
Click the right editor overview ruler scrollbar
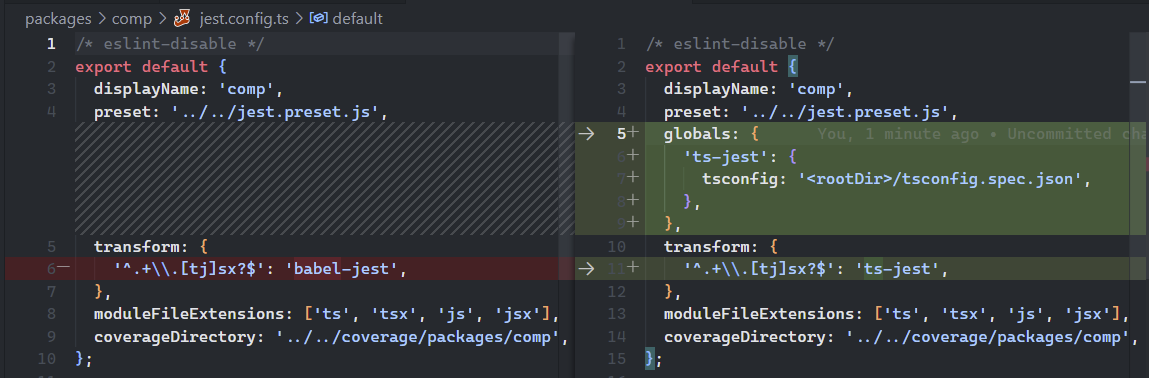coord(1138,189)
